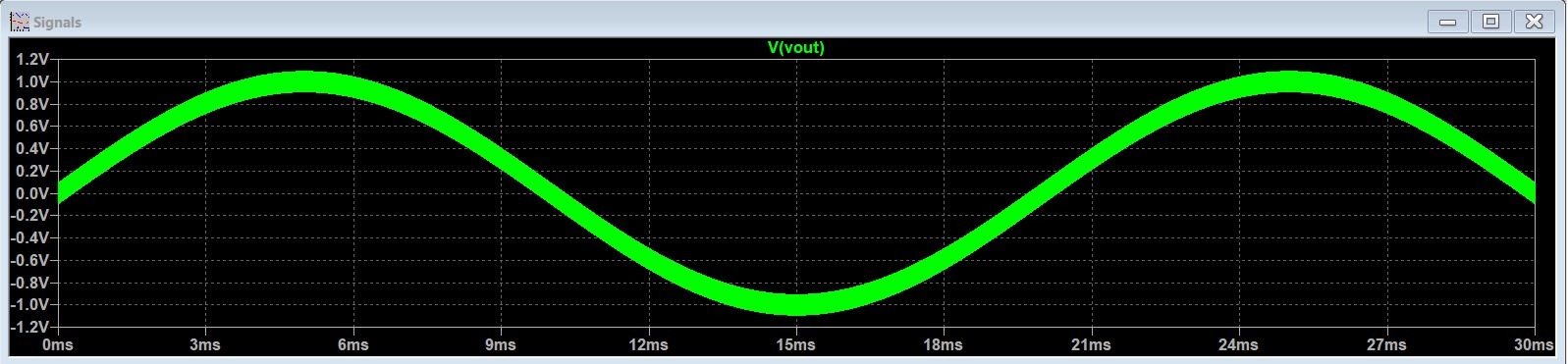Click the -1.0V vertical axis label

click(30, 304)
